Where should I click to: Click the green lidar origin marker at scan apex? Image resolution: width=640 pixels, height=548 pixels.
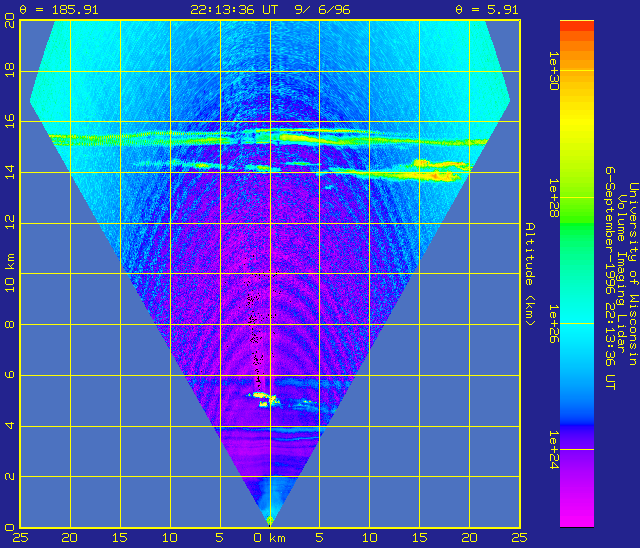coord(270,521)
